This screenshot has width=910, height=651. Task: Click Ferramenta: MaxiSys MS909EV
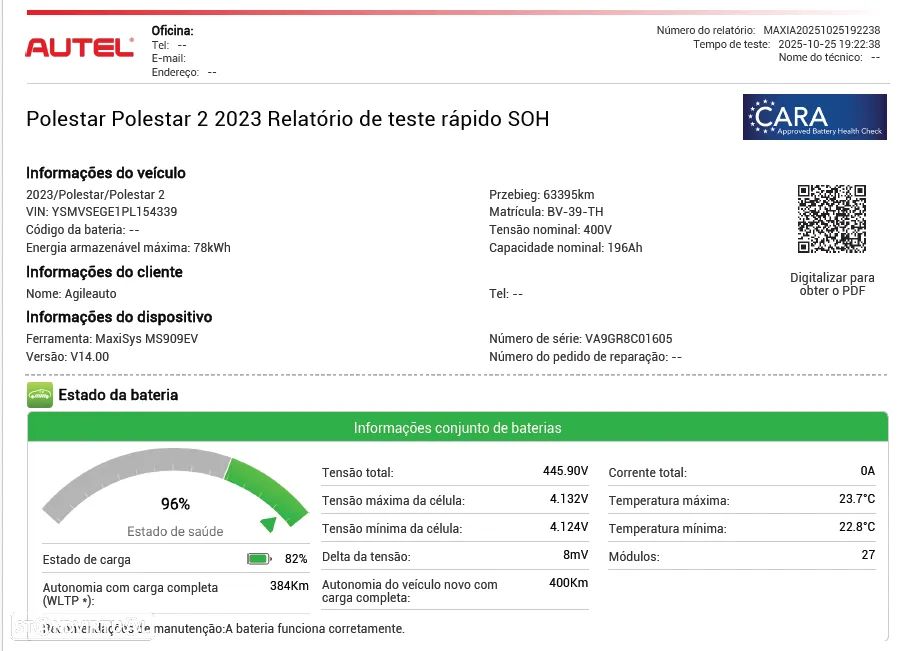tap(112, 339)
